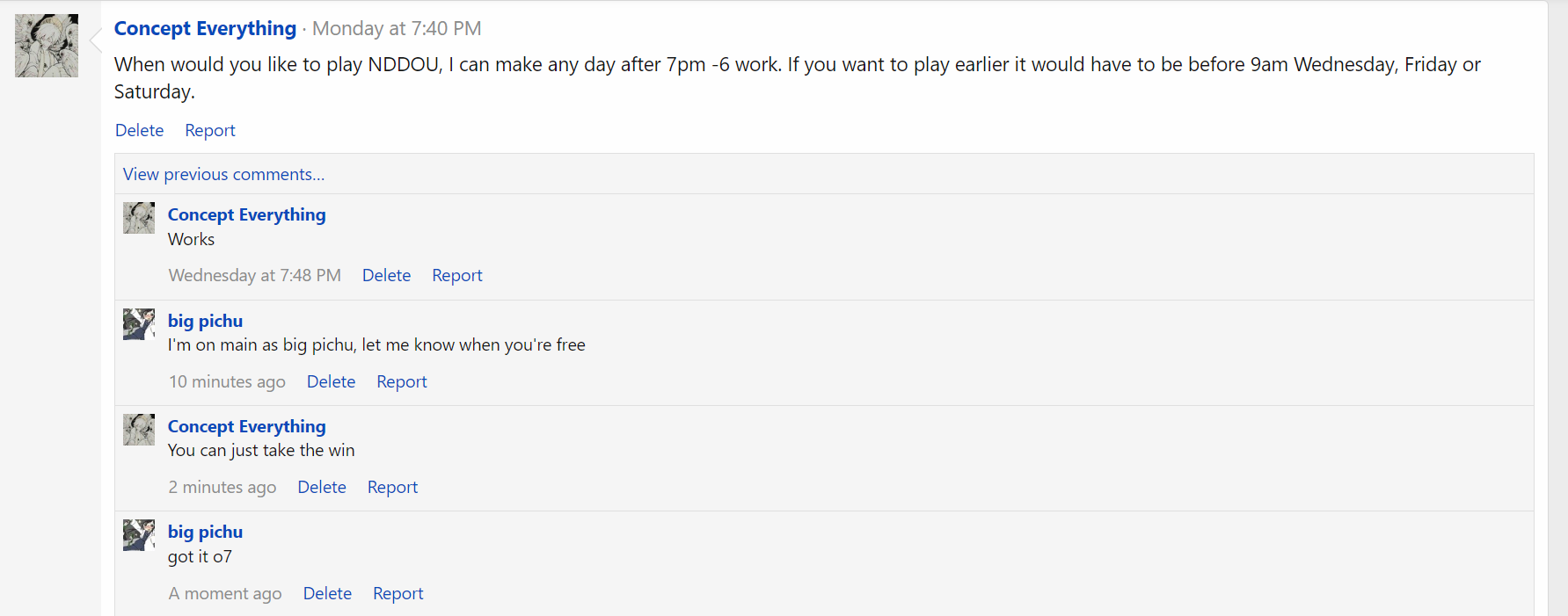Click the large Concept Everything post avatar
Image resolution: width=1568 pixels, height=616 pixels.
pyautogui.click(x=47, y=46)
